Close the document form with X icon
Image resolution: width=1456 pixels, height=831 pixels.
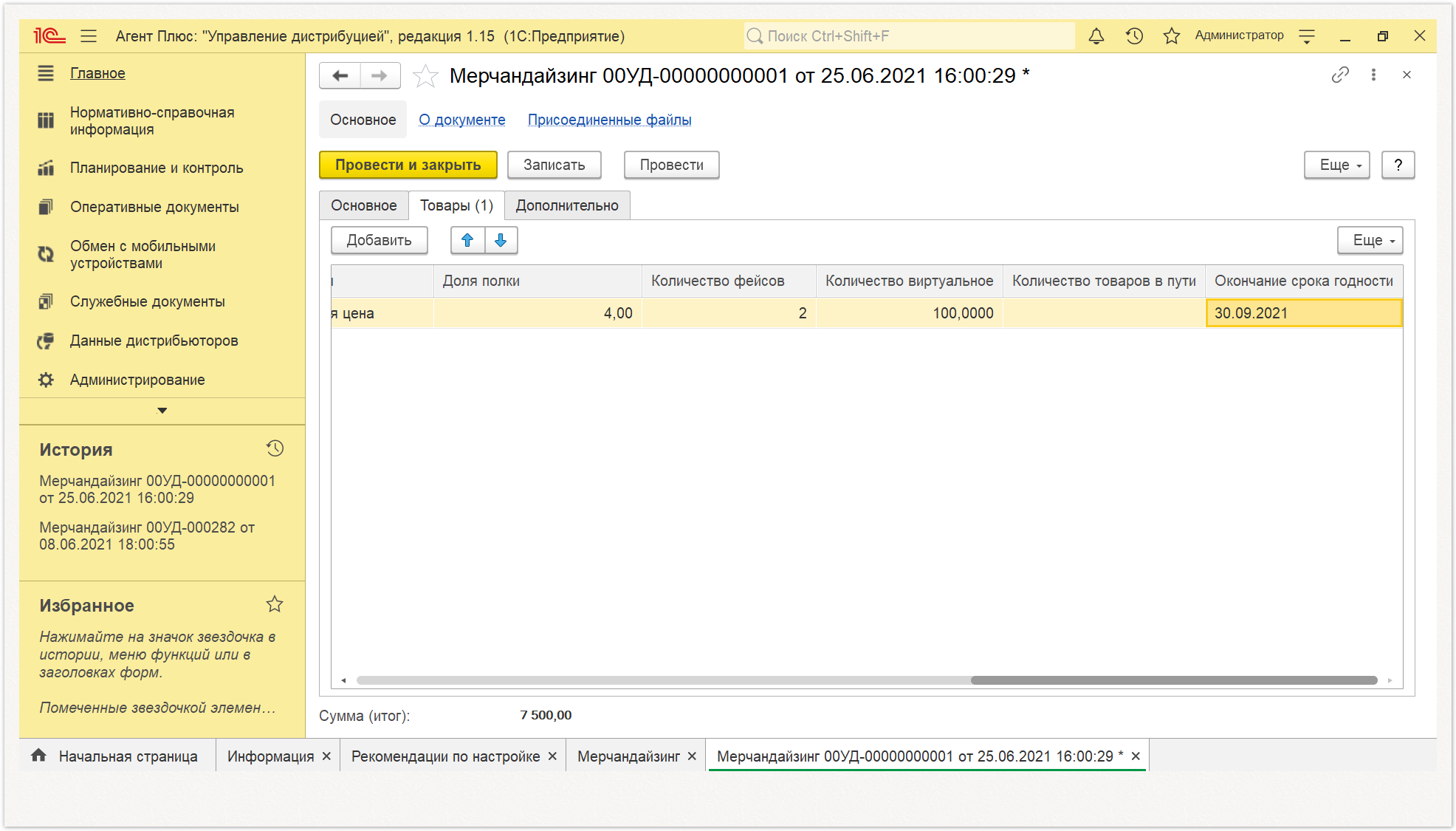[1407, 75]
